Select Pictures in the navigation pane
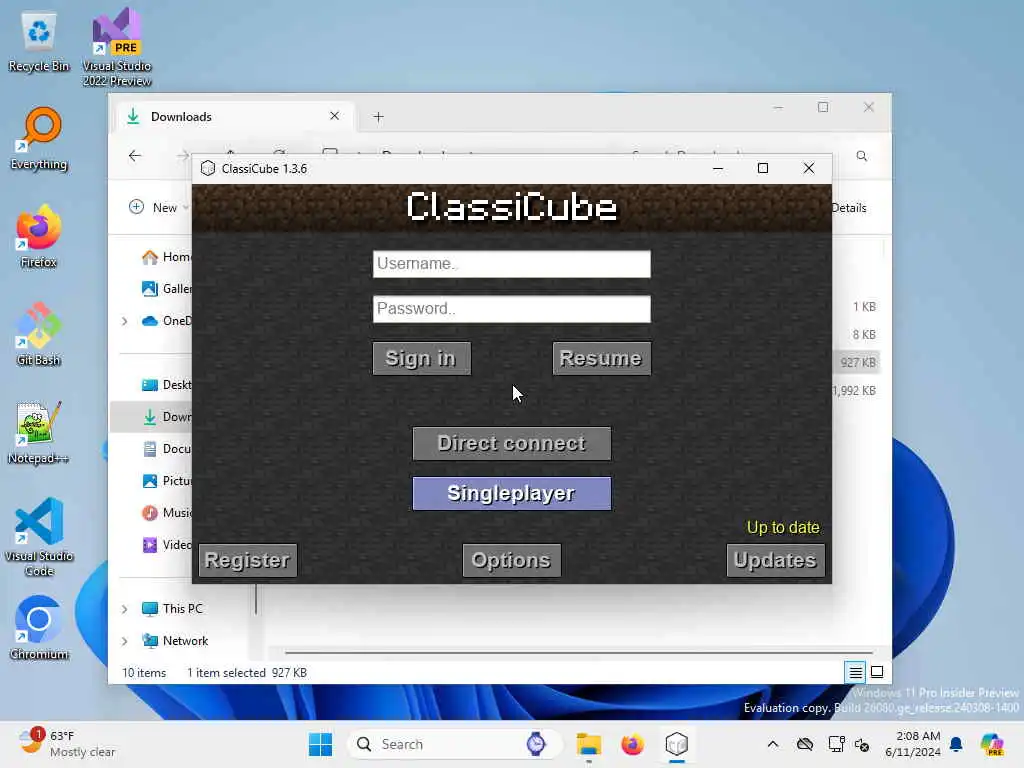Viewport: 1024px width, 768px height. pyautogui.click(x=167, y=481)
